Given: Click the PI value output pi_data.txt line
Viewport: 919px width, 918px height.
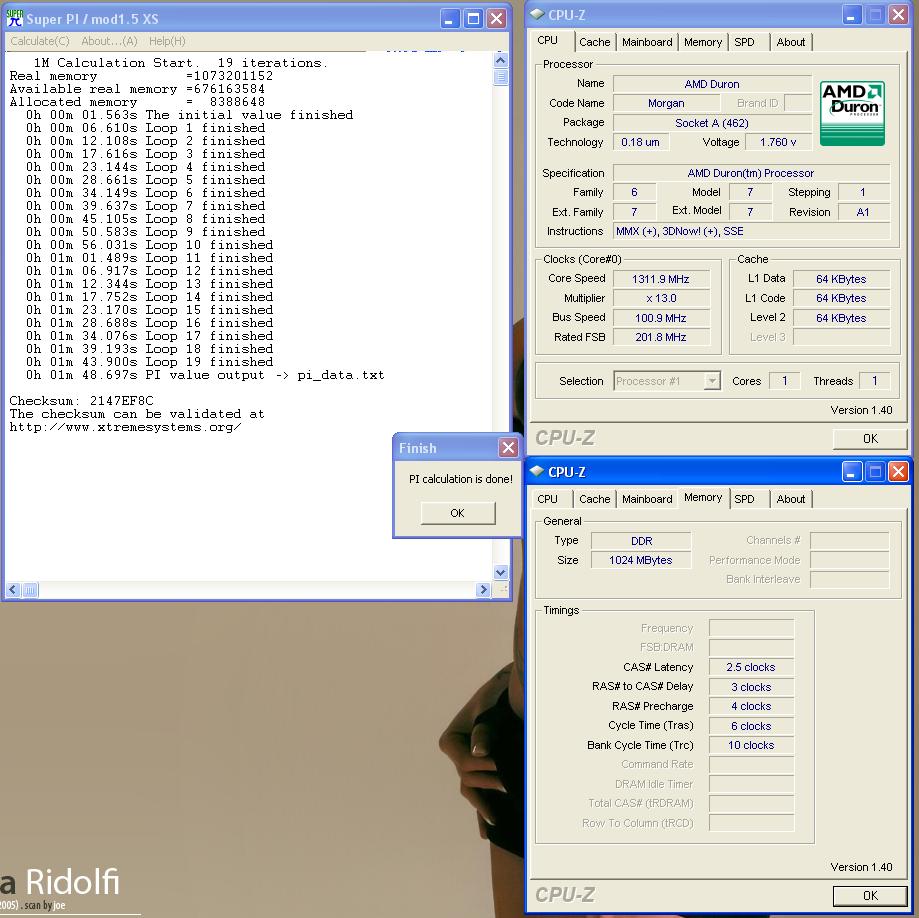Looking at the screenshot, I should click(205, 375).
